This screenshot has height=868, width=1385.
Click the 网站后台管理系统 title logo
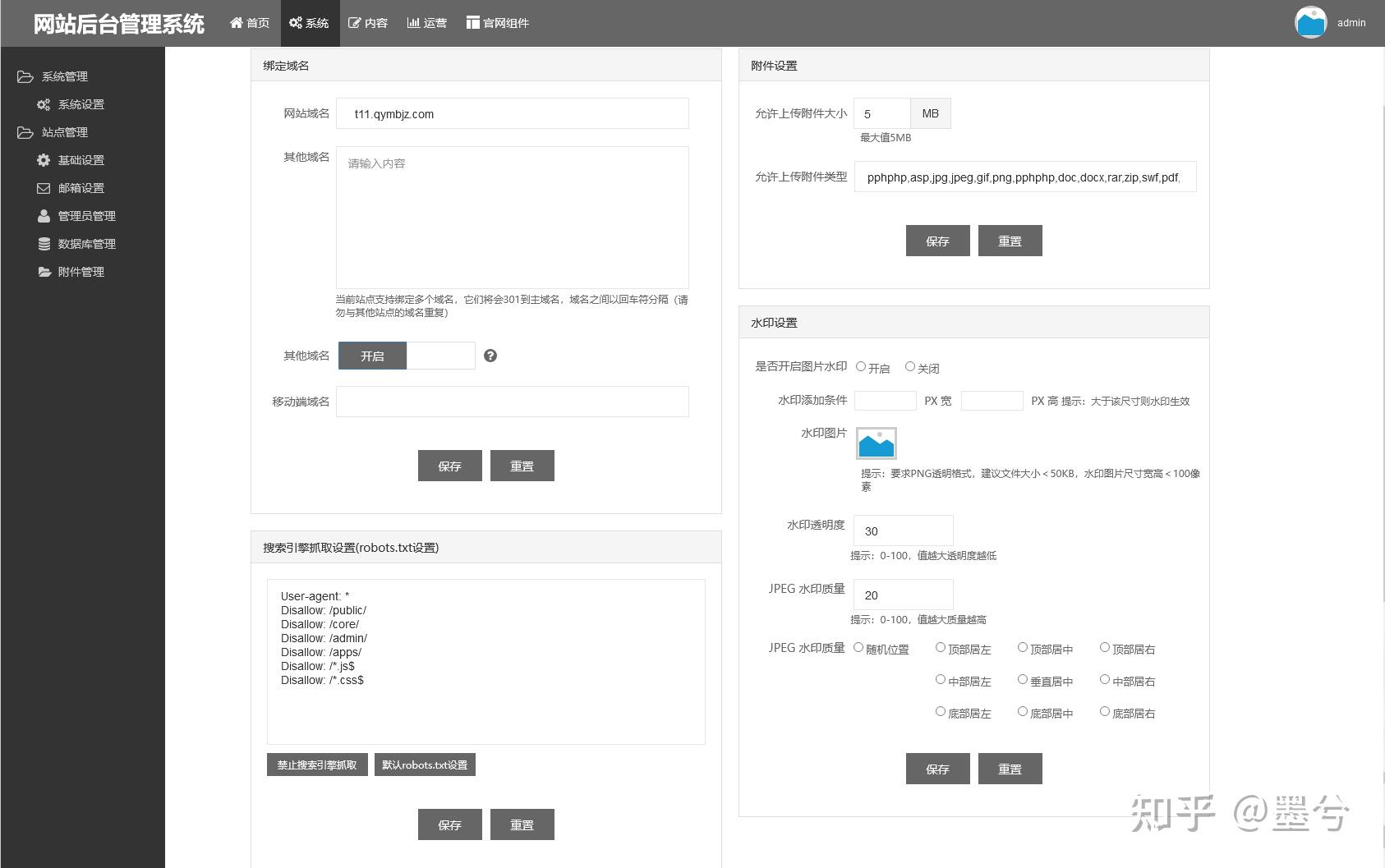(x=119, y=24)
